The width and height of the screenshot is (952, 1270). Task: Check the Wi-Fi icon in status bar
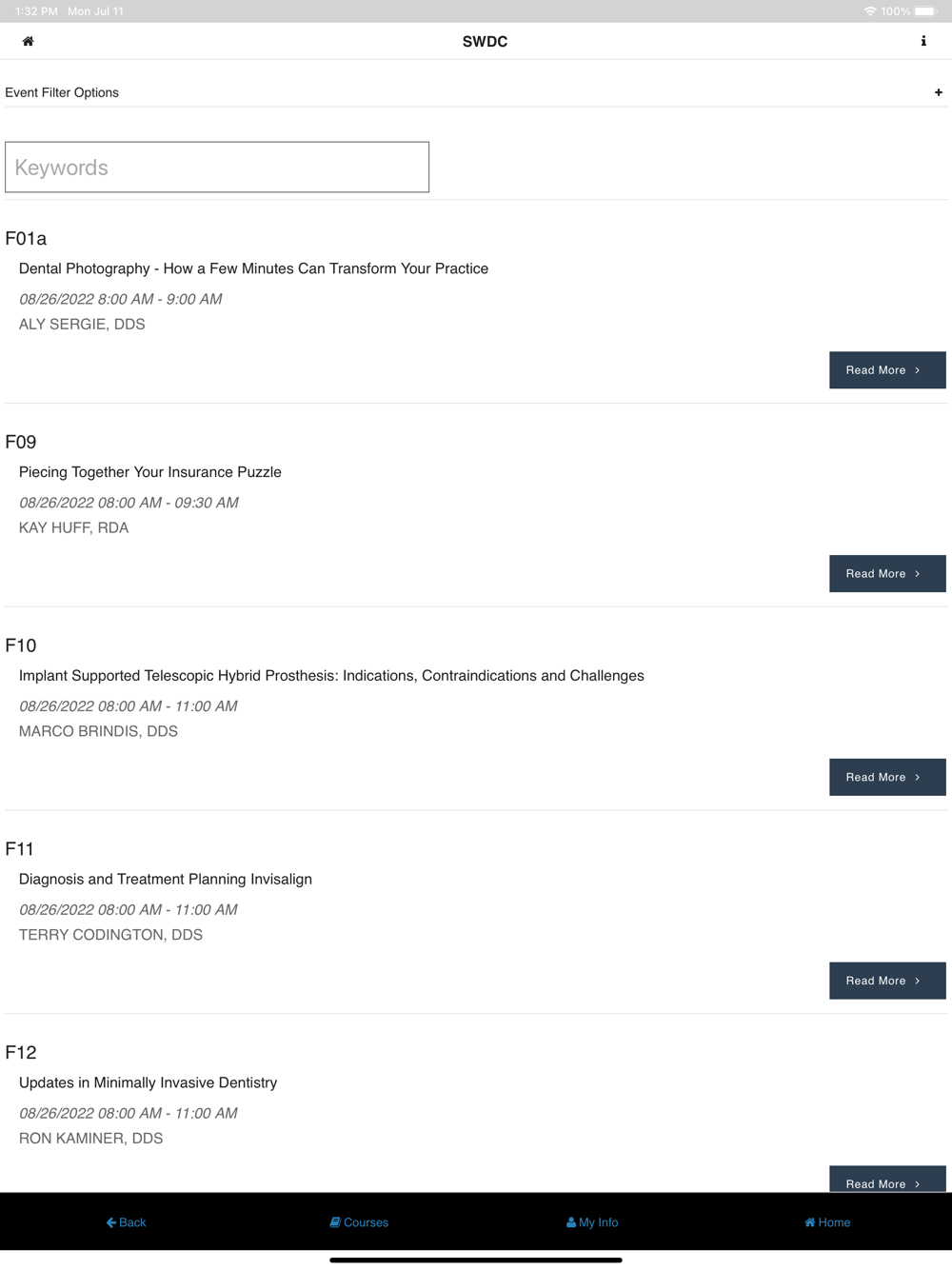(x=870, y=11)
